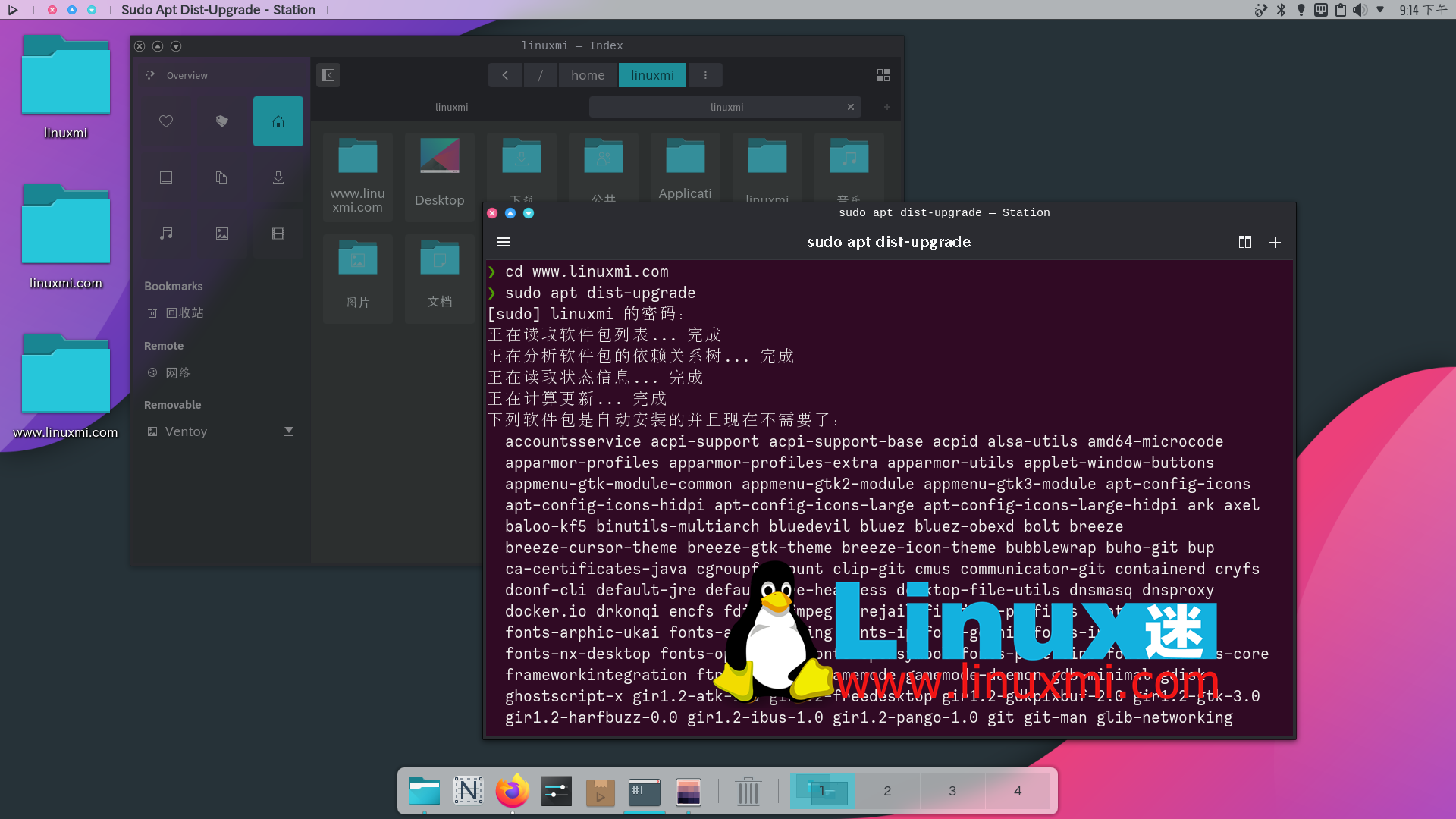Open Station terminal from dock

pyautogui.click(x=645, y=792)
